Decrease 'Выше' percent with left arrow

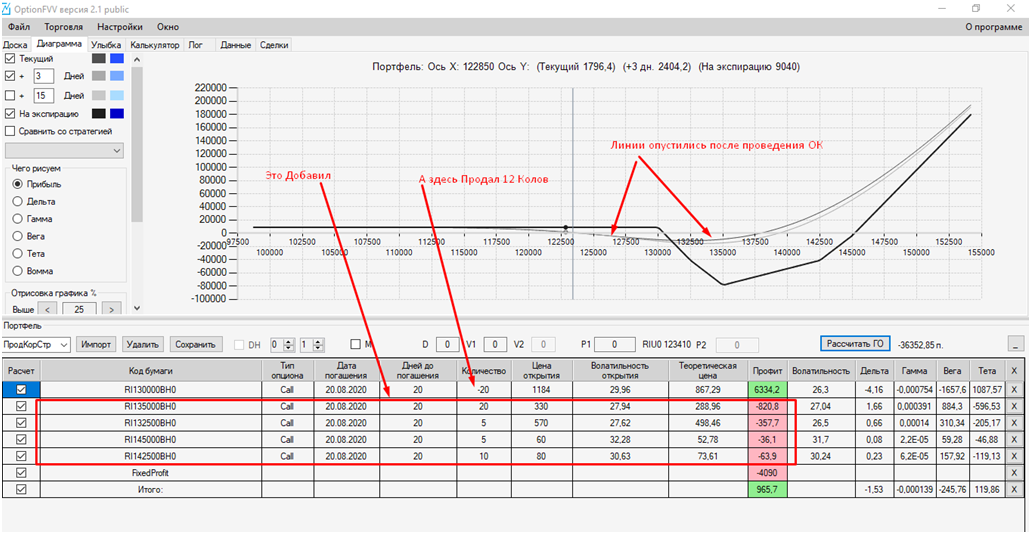[47, 308]
